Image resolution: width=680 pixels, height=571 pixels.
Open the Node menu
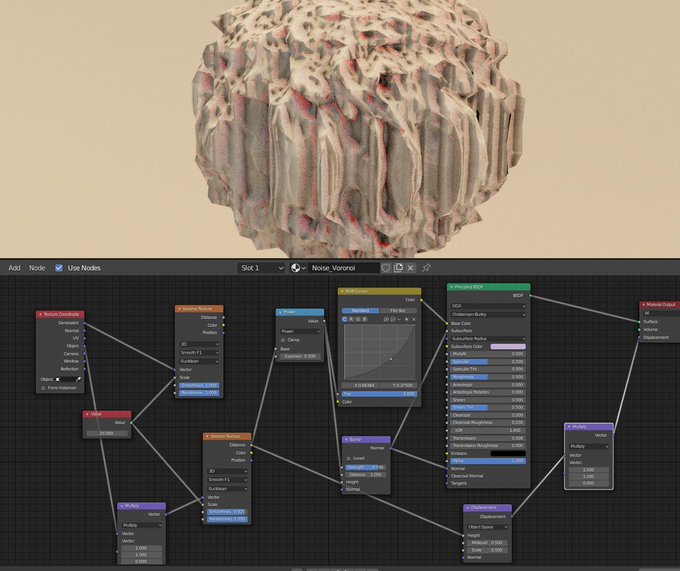(37, 268)
